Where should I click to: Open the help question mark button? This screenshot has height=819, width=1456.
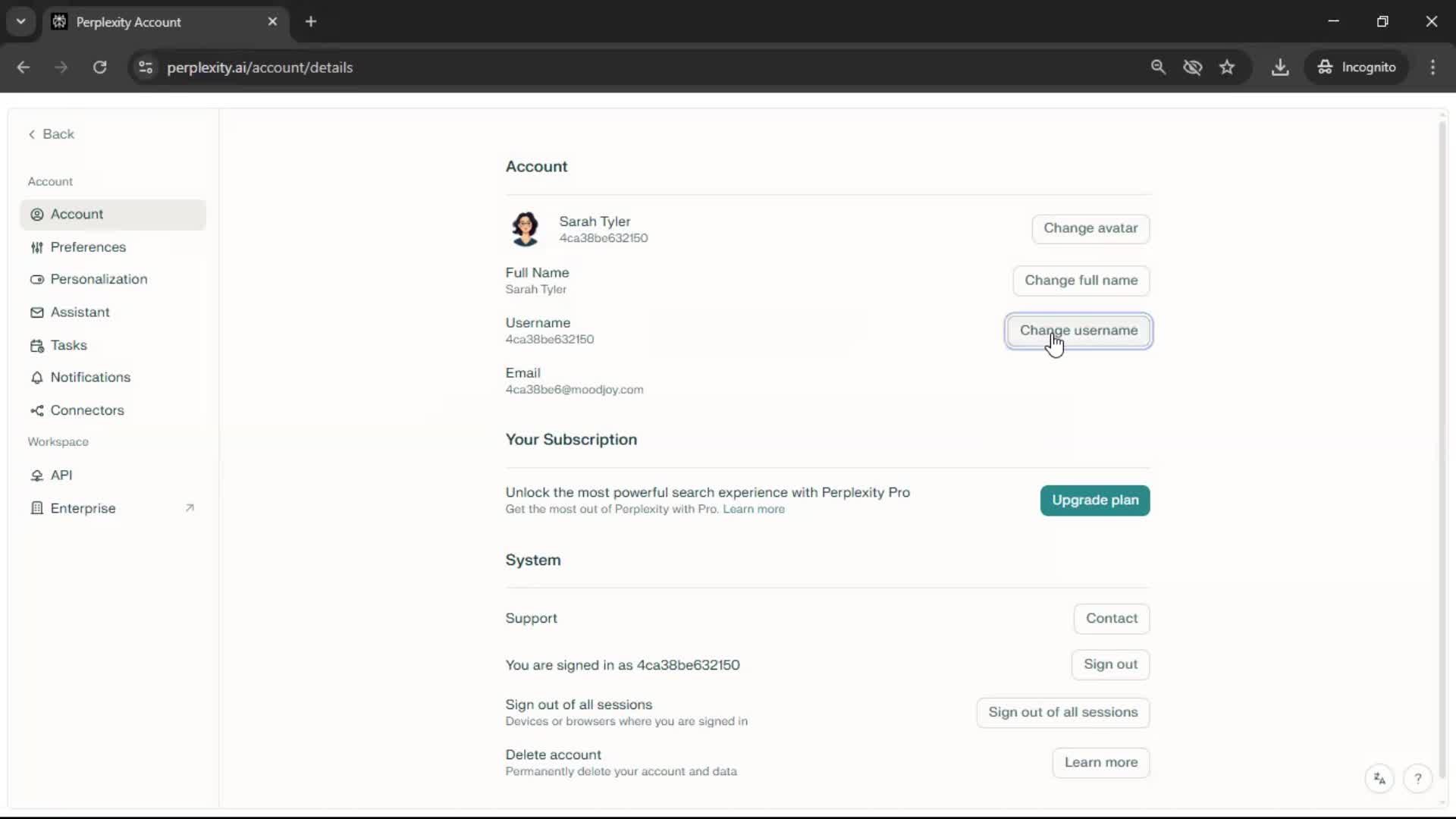(1417, 779)
